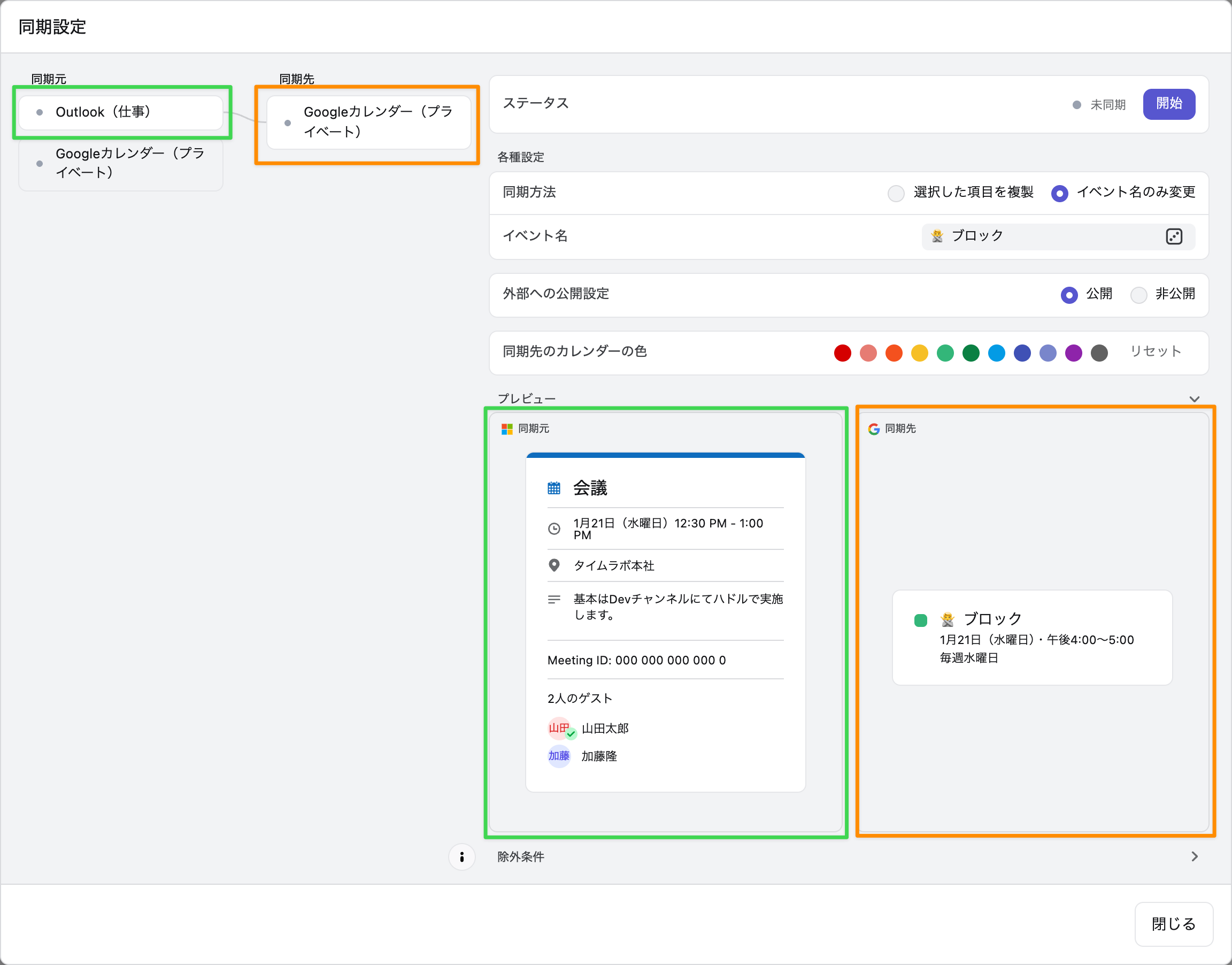1232x965 pixels.
Task: Pick the lavender calendar color
Action: point(1048,353)
